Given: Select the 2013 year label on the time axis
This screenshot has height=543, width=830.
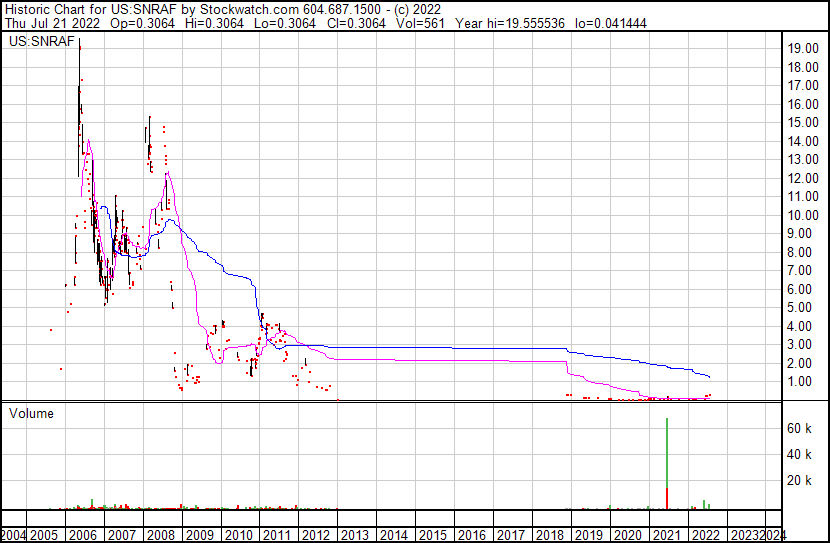Looking at the screenshot, I should coord(355,535).
